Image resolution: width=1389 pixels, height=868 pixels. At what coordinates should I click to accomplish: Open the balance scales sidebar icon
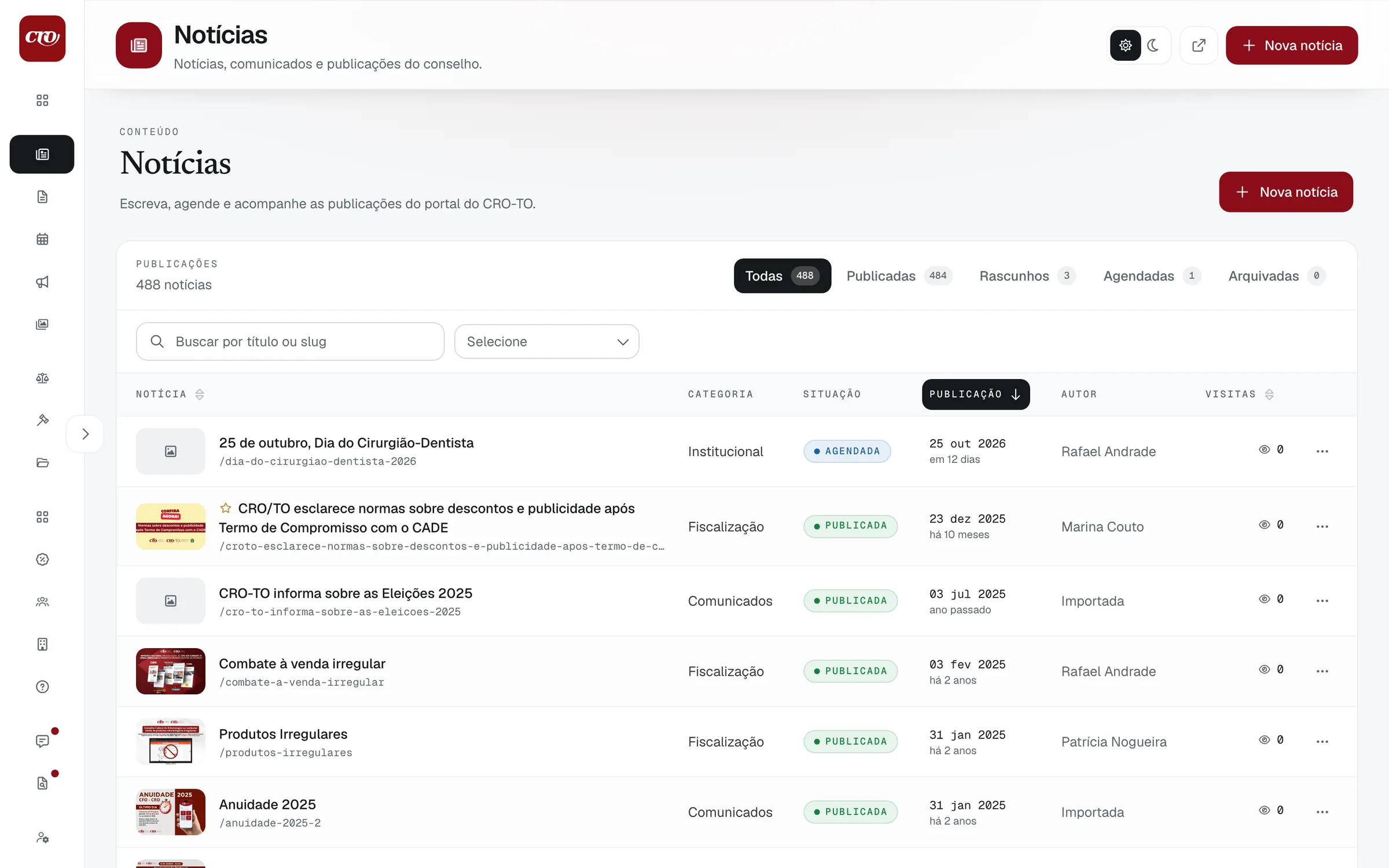click(x=42, y=378)
